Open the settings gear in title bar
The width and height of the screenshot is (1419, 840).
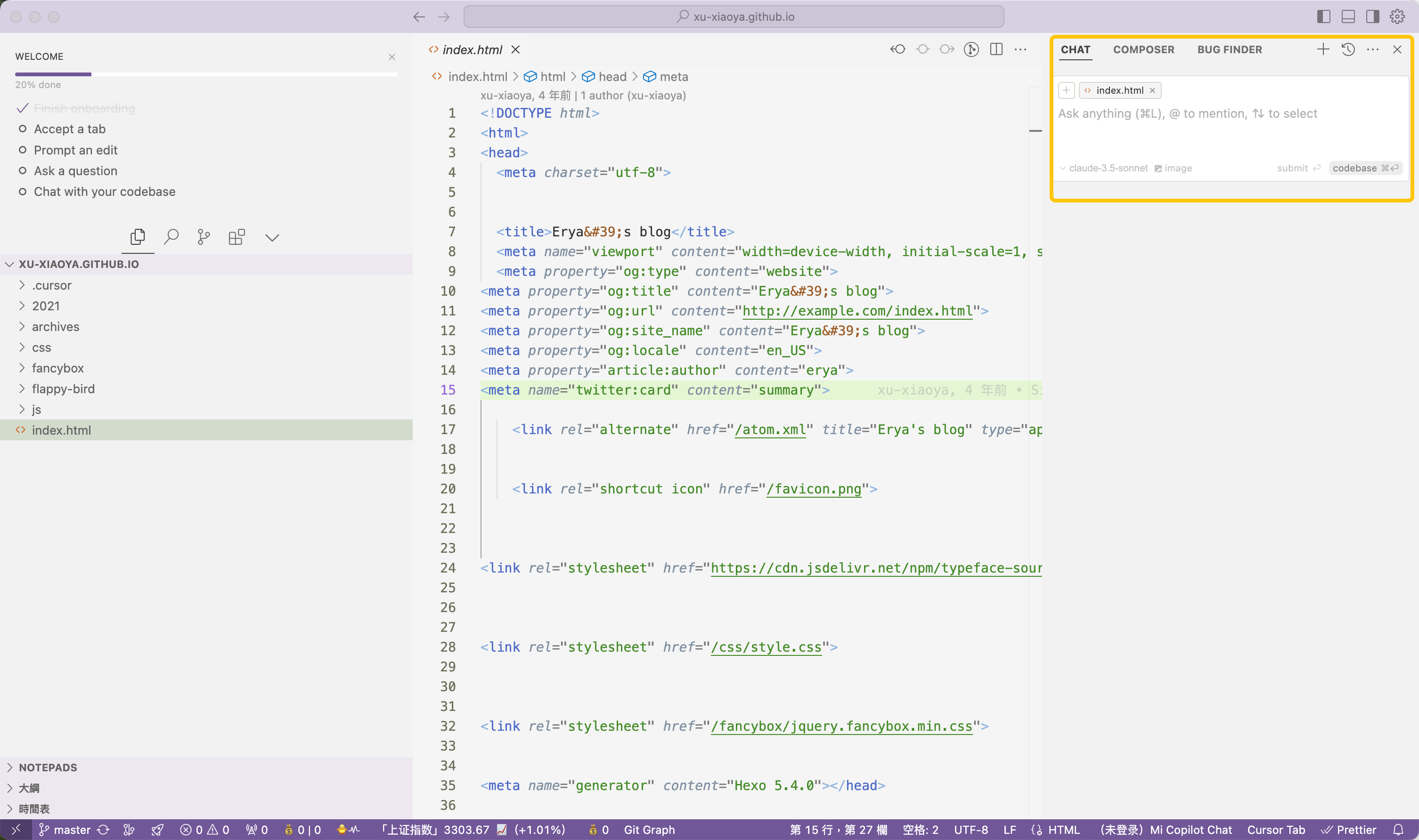coord(1397,17)
